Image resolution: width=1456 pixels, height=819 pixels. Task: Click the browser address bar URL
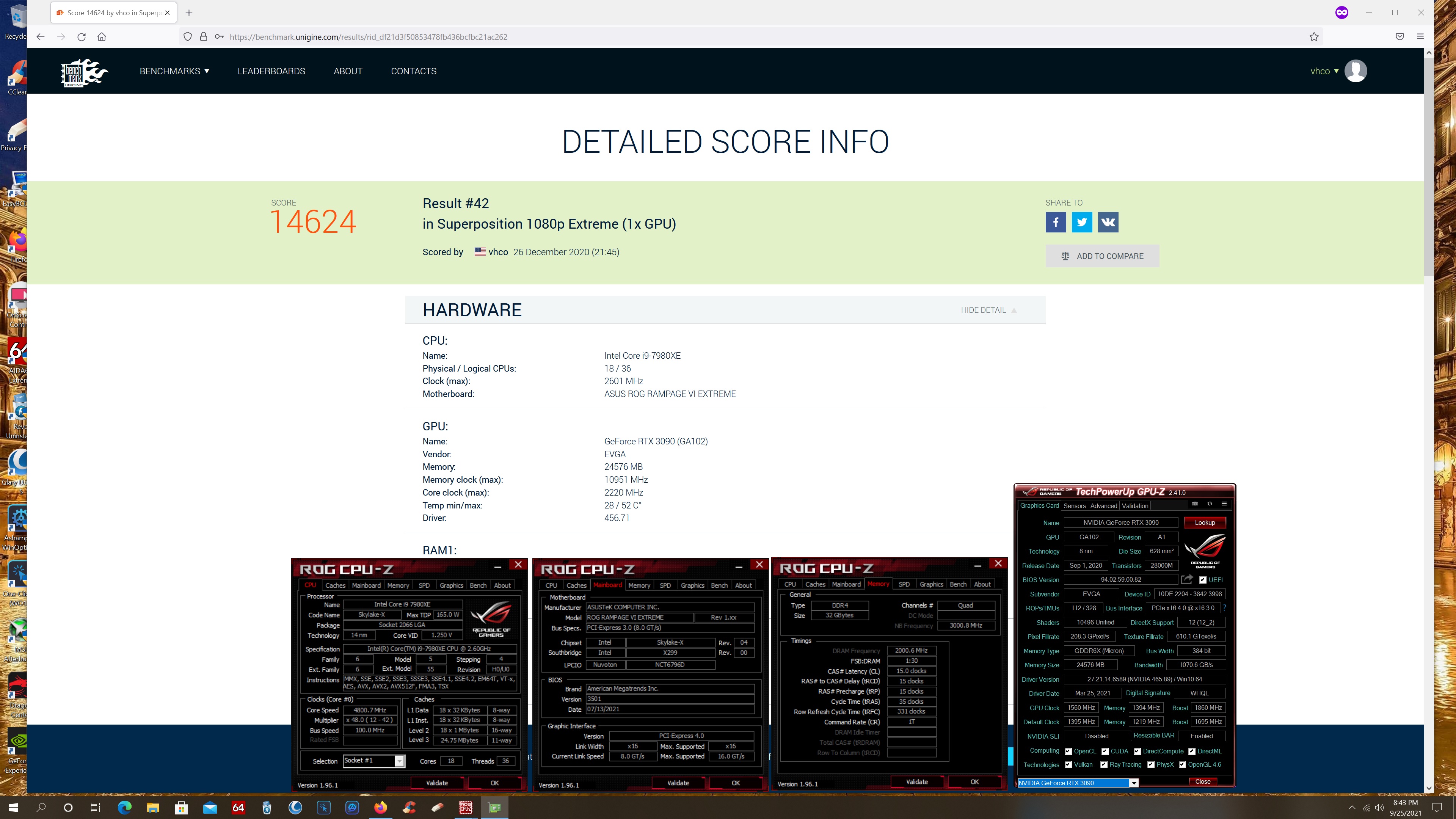[369, 37]
